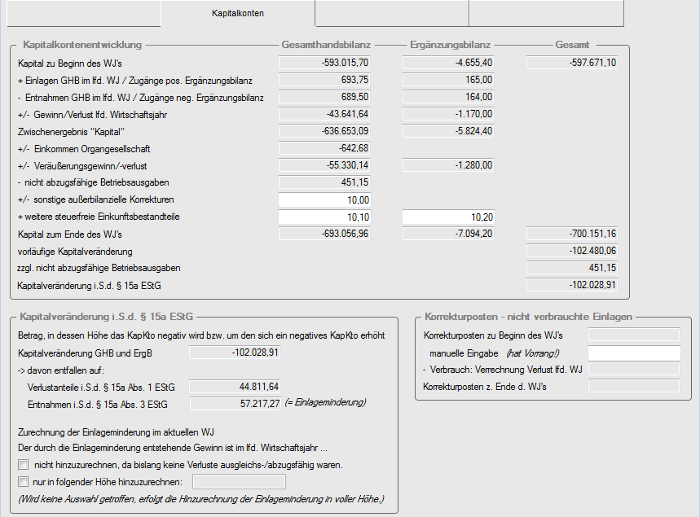
Task: Click 'Zurechnung der Einlageminderung im aktuellen WJ' label
Action: click(116, 432)
